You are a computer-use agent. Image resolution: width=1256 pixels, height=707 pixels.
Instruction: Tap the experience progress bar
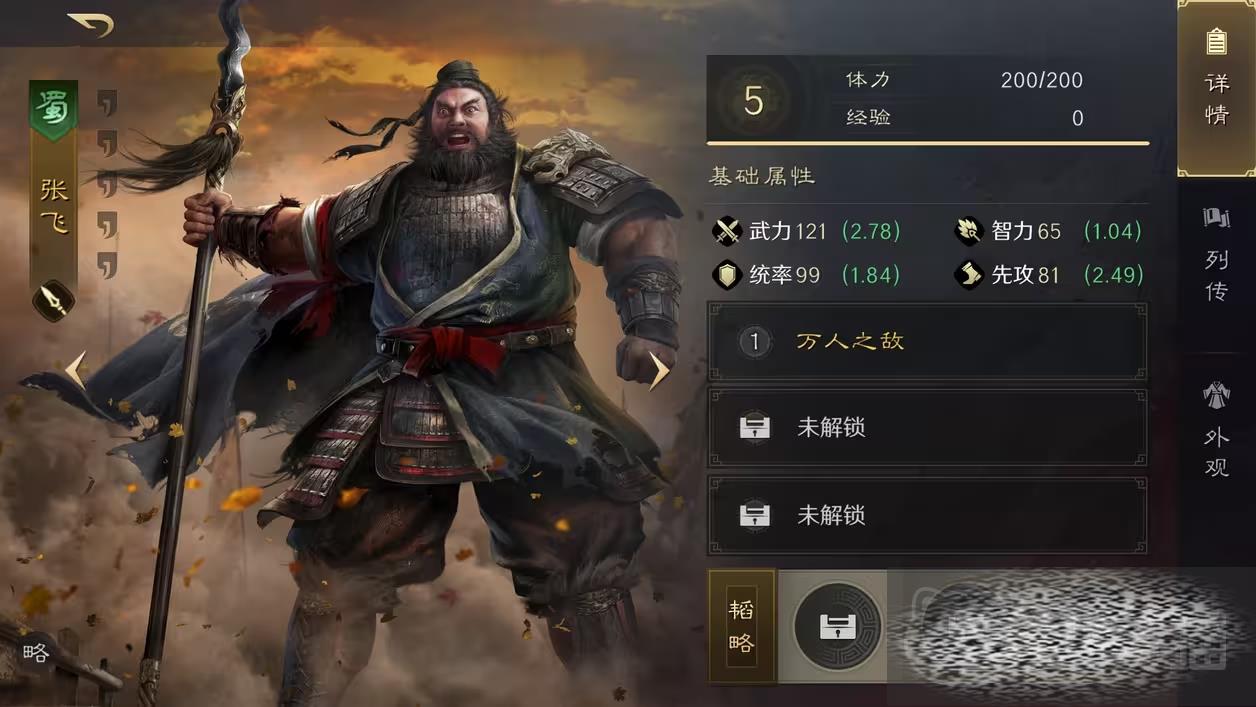pos(928,144)
